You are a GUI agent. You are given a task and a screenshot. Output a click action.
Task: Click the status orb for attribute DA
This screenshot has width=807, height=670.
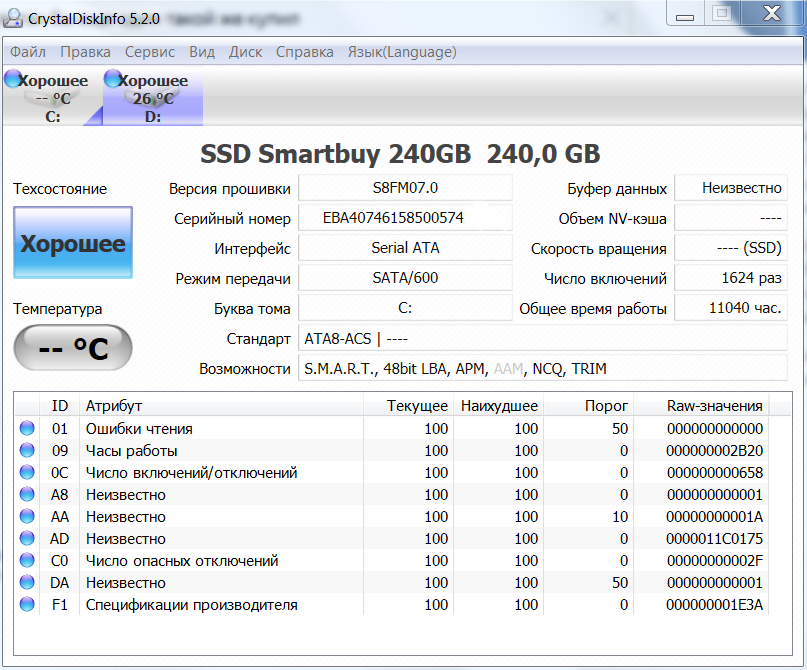click(x=27, y=583)
